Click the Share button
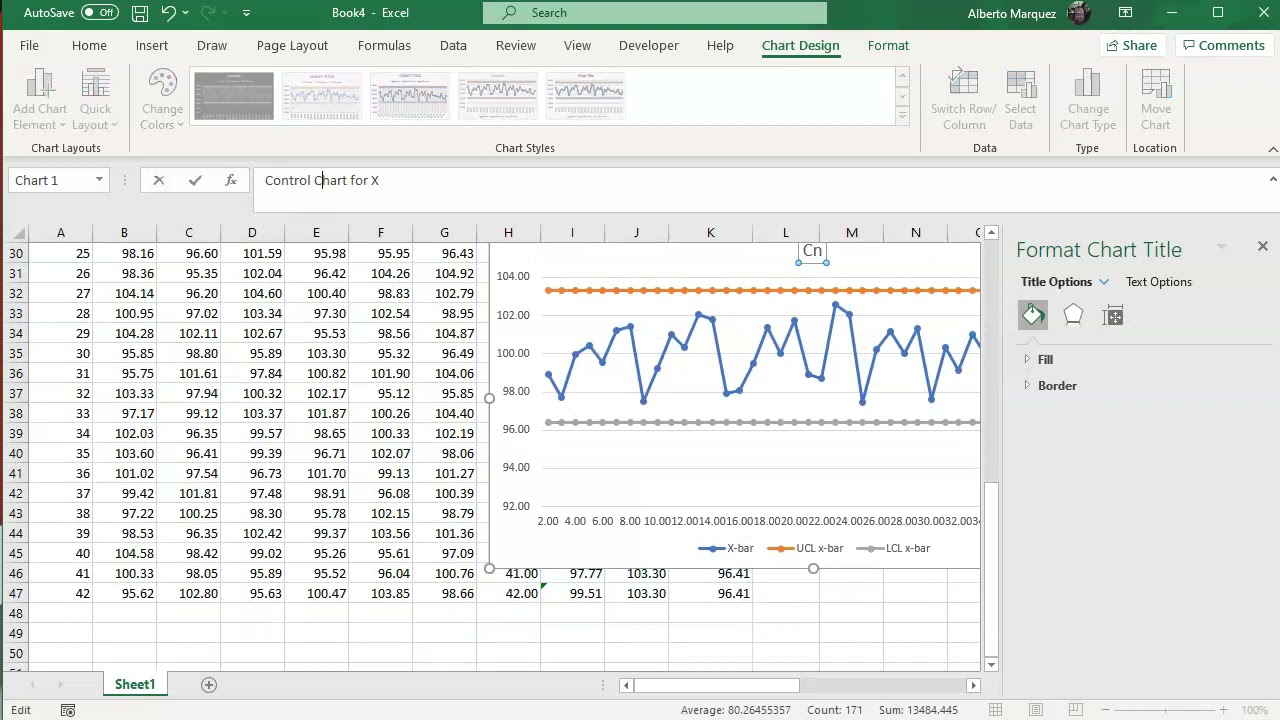 coord(1130,45)
